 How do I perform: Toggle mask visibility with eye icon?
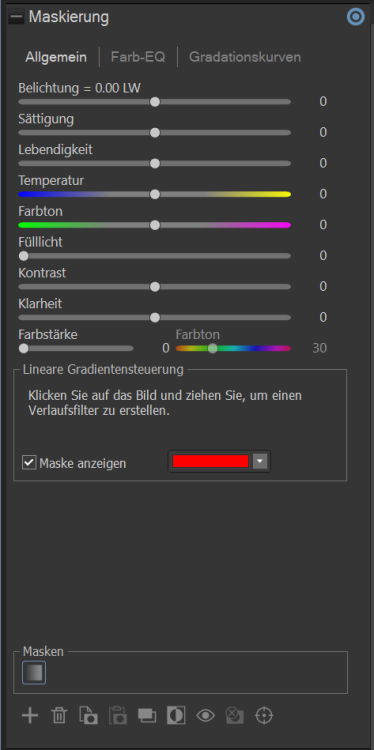(205, 716)
